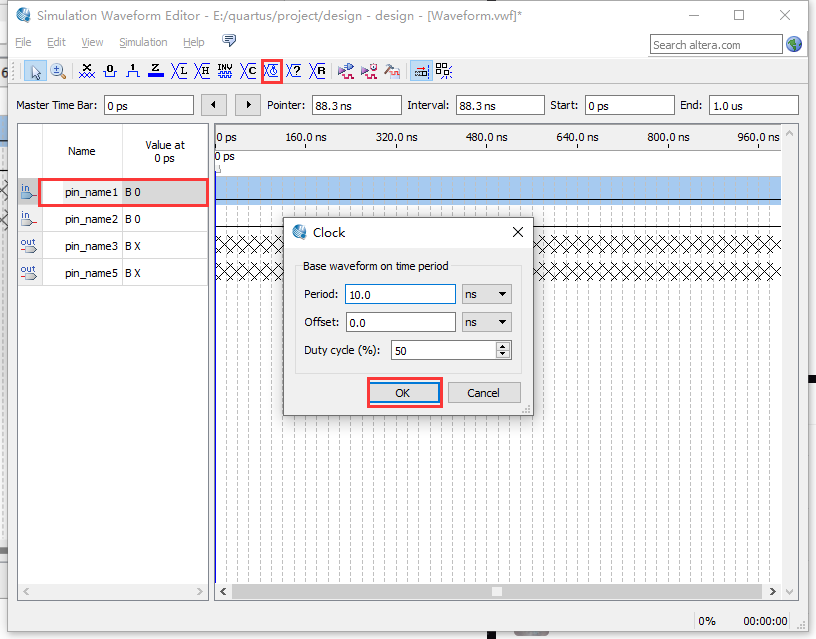This screenshot has width=816, height=639.
Task: Apply Weak Low (L) value
Action: (x=179, y=71)
